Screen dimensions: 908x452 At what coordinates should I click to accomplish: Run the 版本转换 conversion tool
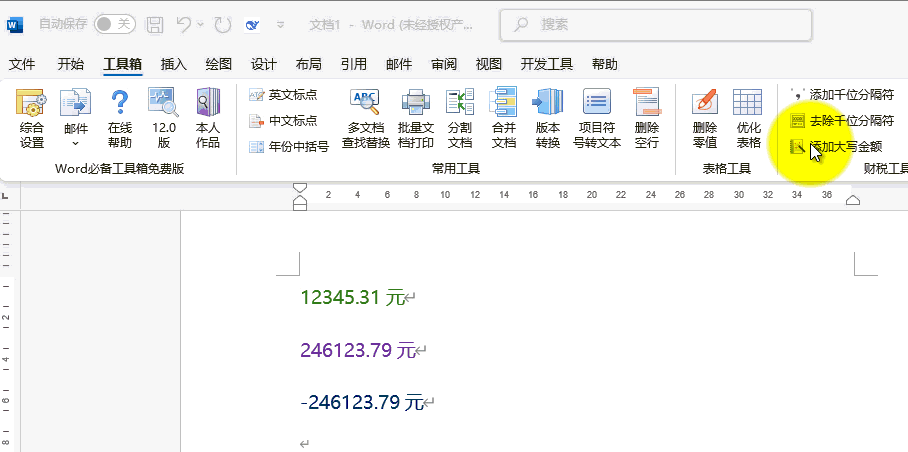547,118
